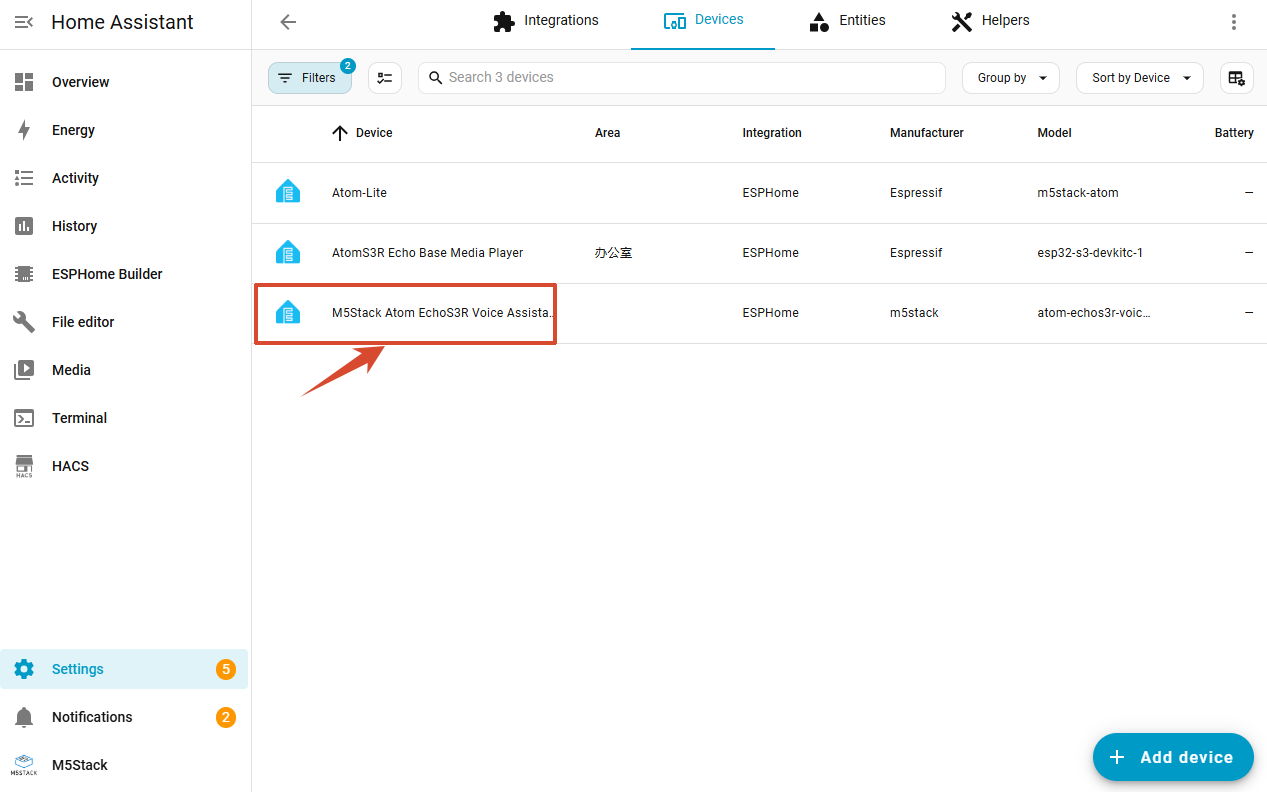
Task: Toggle the Filters panel
Action: coord(309,78)
